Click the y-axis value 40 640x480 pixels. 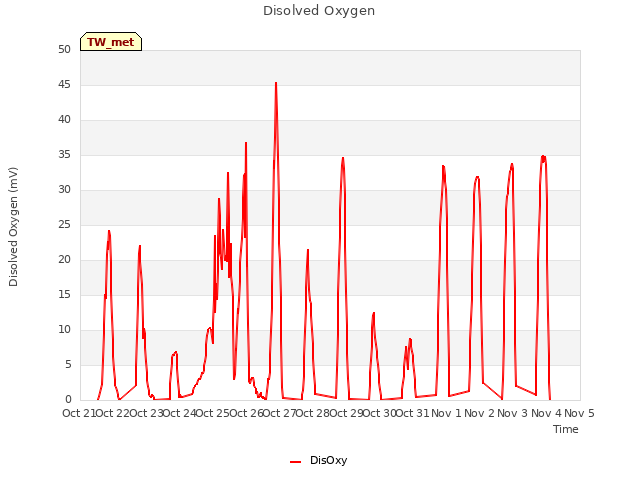pyautogui.click(x=64, y=120)
